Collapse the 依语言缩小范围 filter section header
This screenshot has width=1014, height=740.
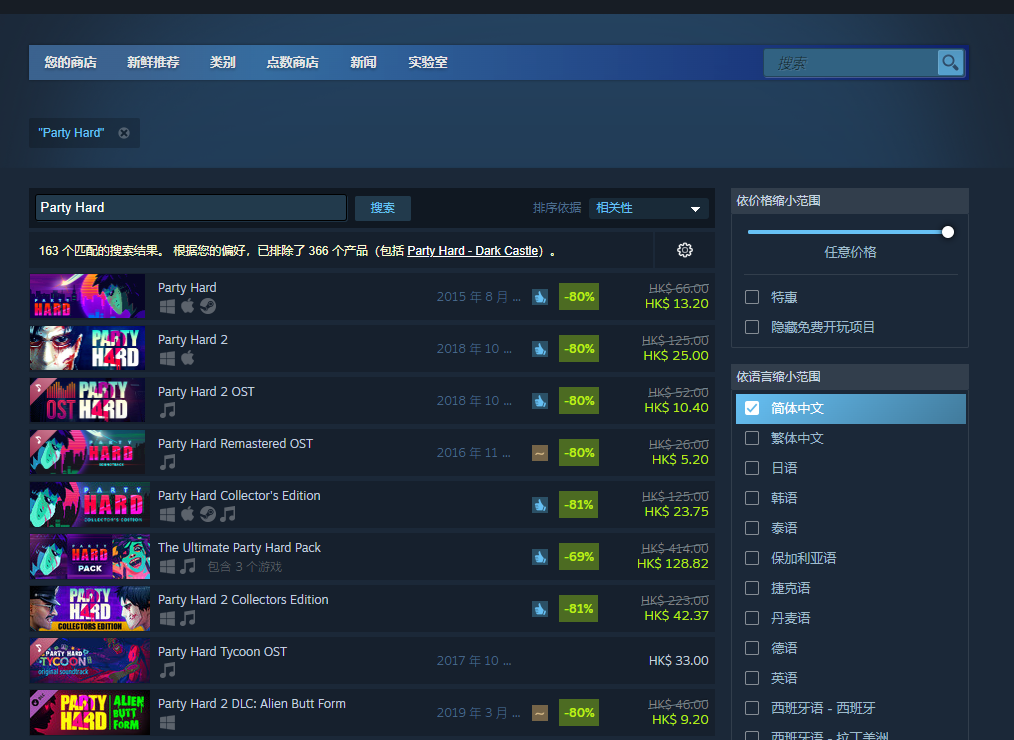(850, 377)
